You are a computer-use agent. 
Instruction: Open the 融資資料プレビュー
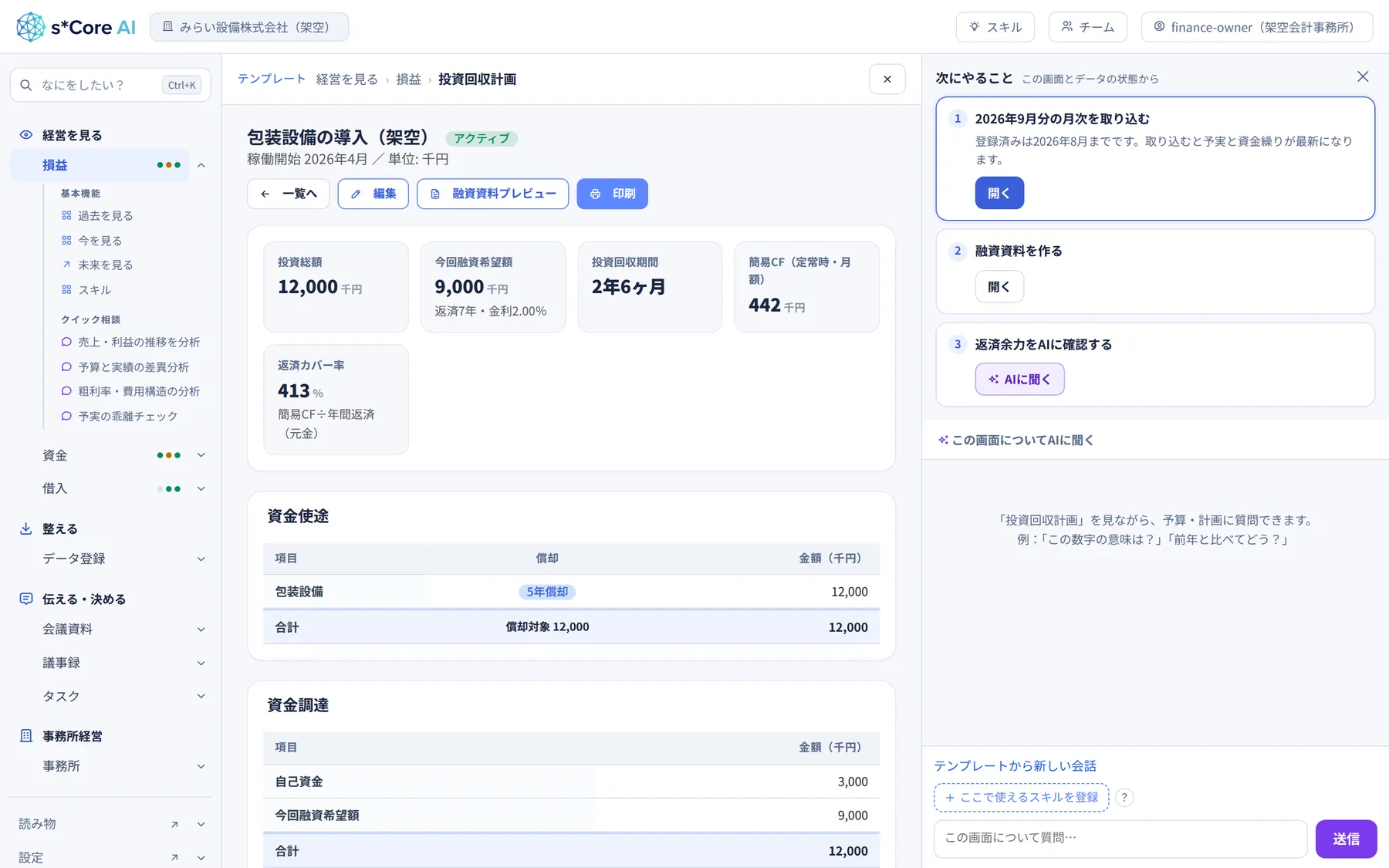point(493,194)
